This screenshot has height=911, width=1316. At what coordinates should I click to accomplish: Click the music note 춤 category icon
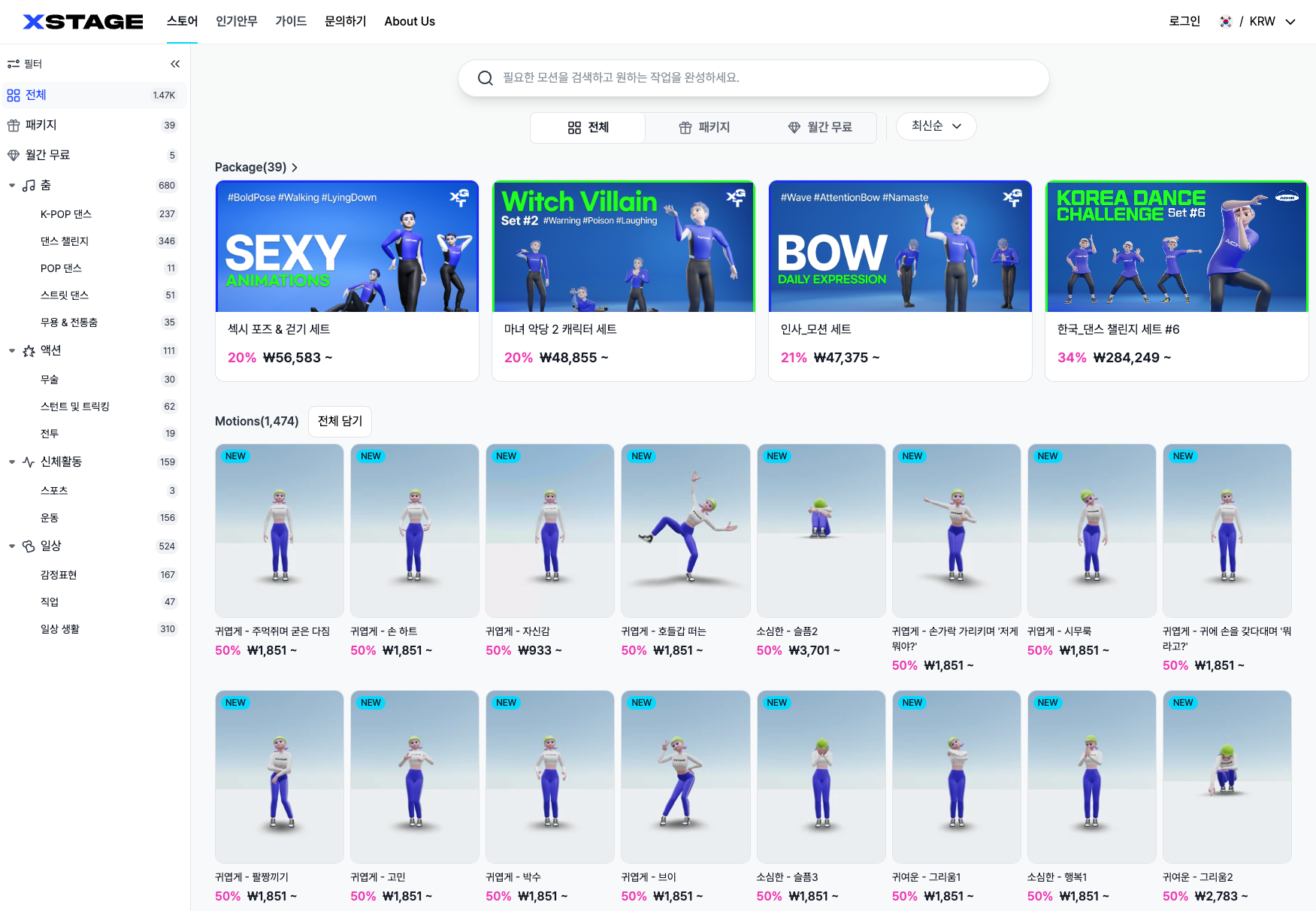tap(29, 186)
